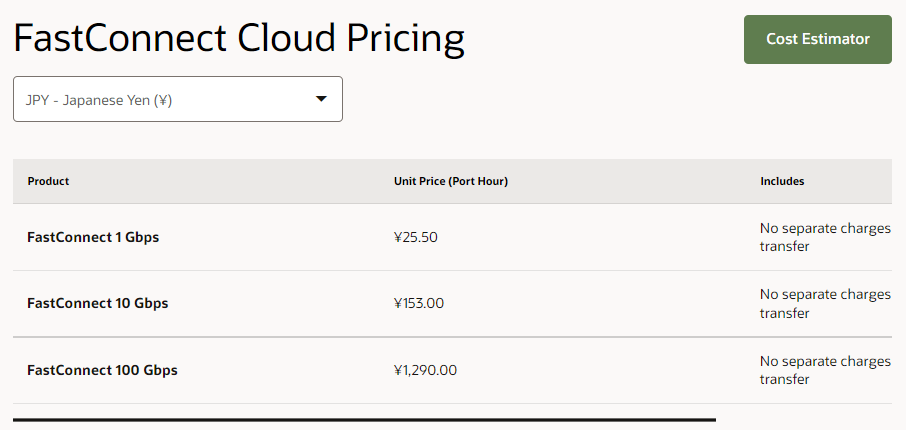This screenshot has height=430, width=906.
Task: Click the Includes text for the 10 Gbps row
Action: [x=824, y=303]
